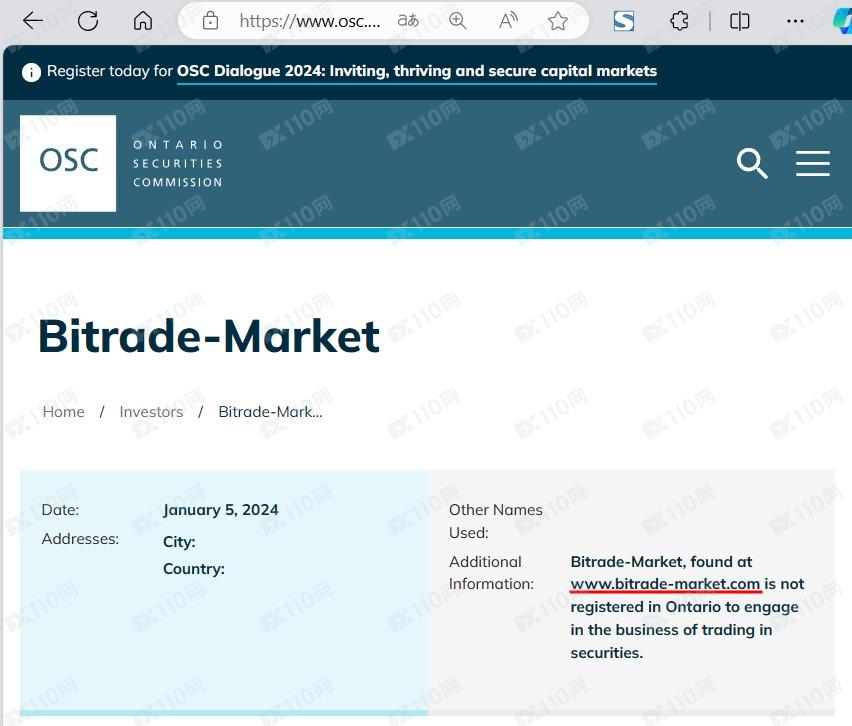Viewport: 852px width, 726px height.
Task: Click the OSC site search magnifier
Action: click(752, 164)
